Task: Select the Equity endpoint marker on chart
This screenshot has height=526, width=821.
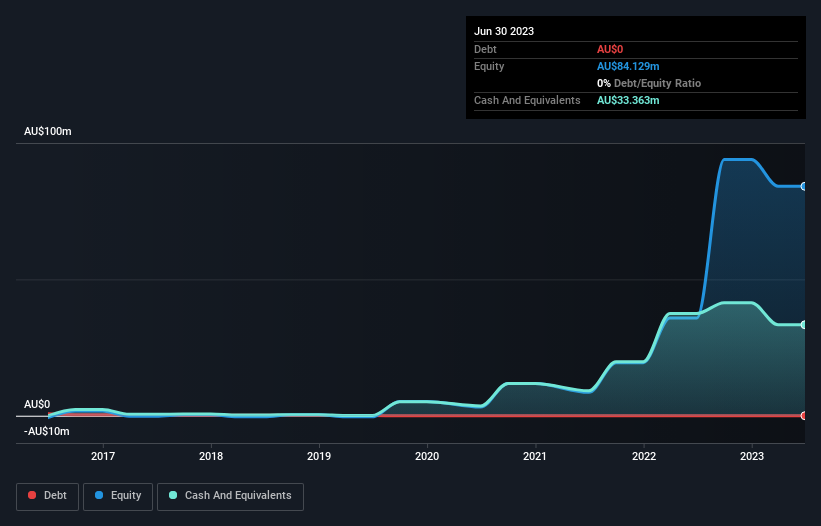Action: click(x=804, y=186)
